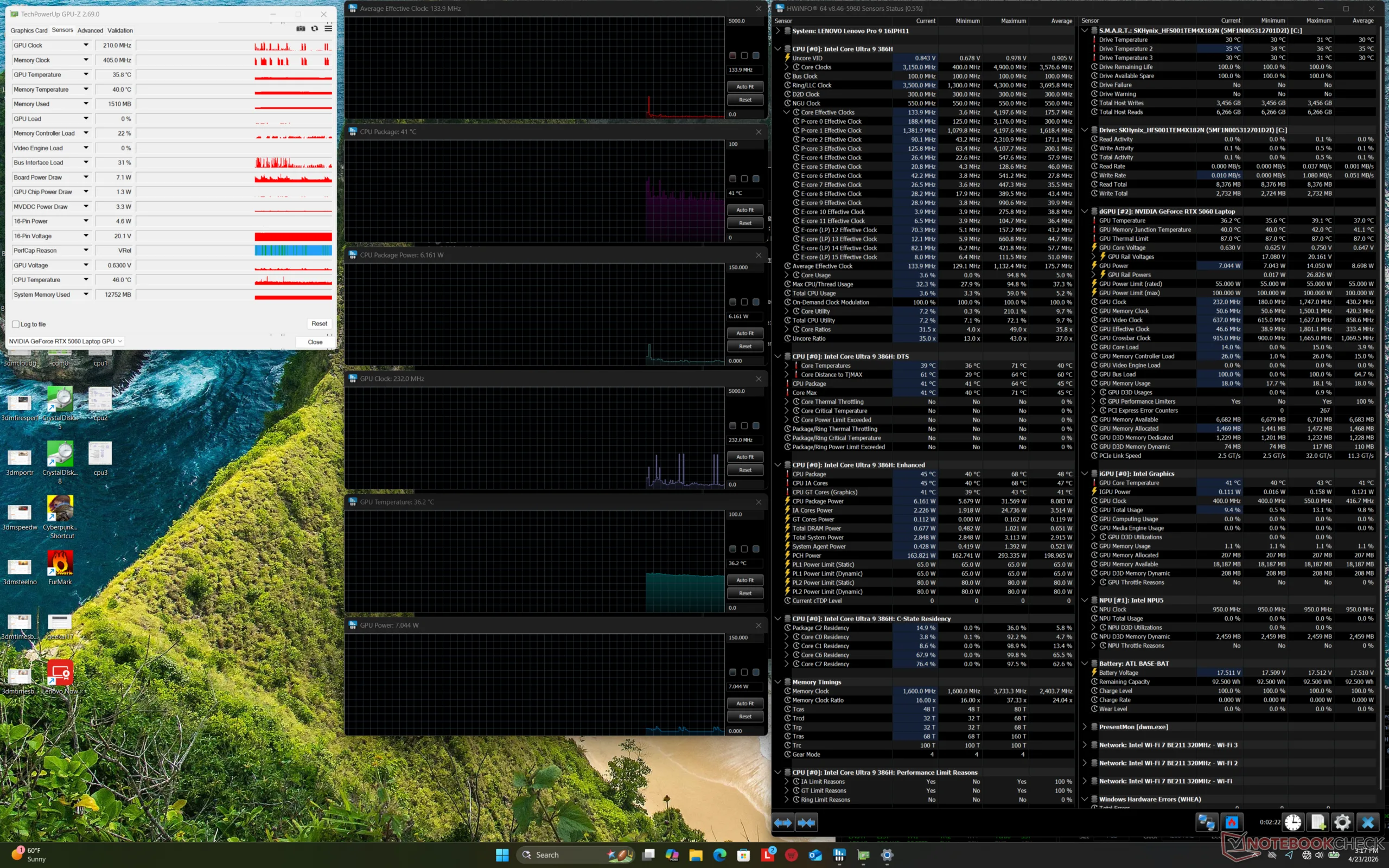Click the GPU-Z Reset button
The width and height of the screenshot is (1389, 868).
coord(319,324)
